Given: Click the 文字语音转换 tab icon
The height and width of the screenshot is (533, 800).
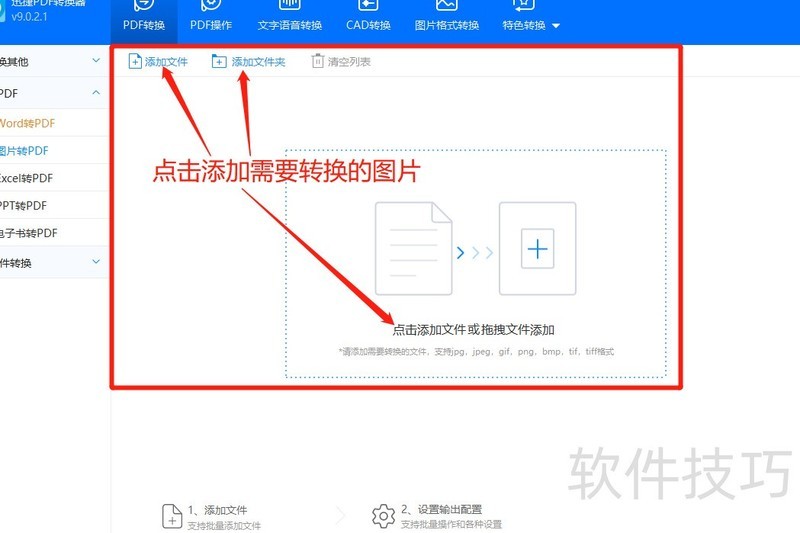Looking at the screenshot, I should (x=289, y=5).
